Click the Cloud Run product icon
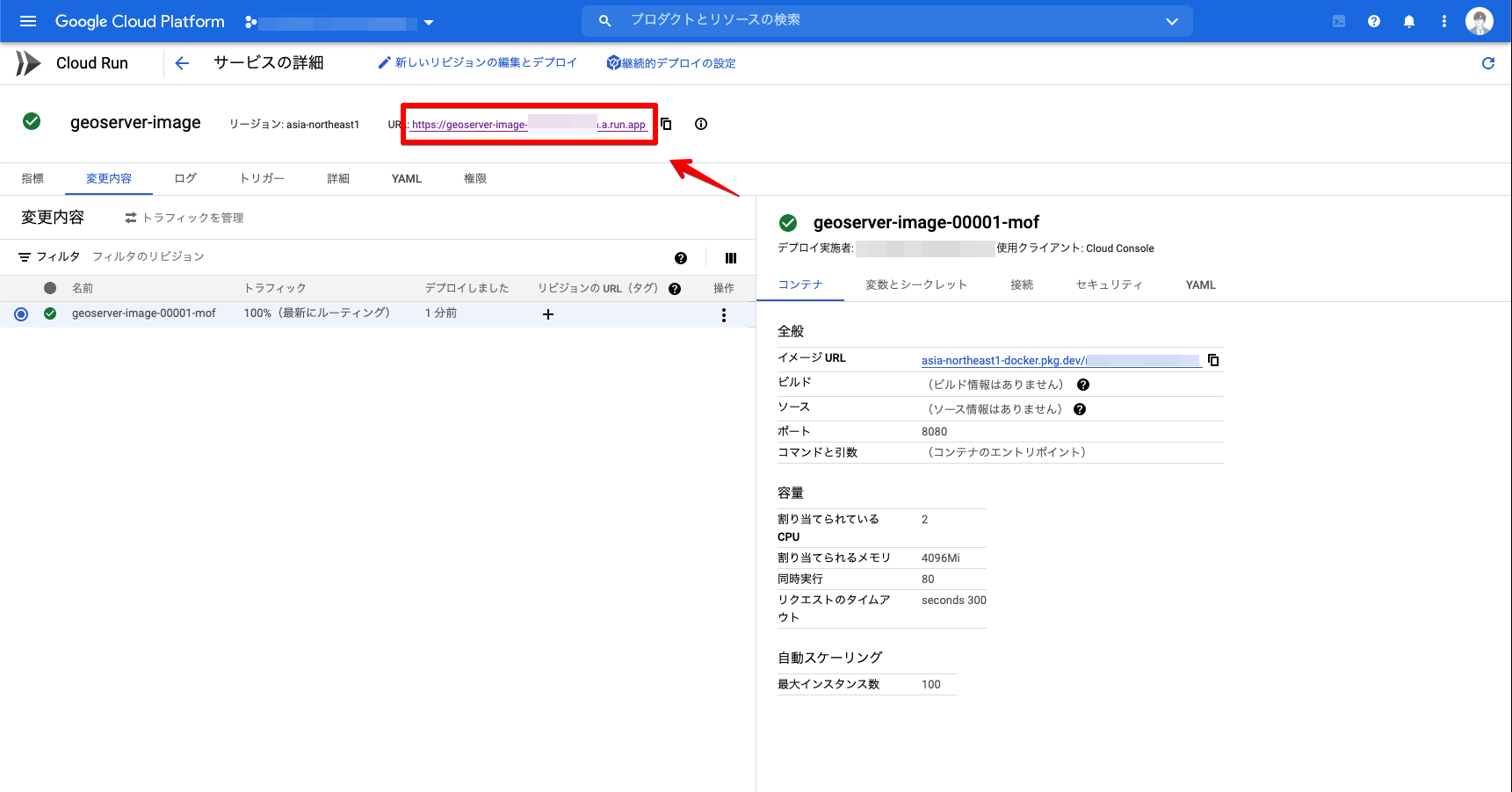Image resolution: width=1512 pixels, height=792 pixels. (28, 63)
